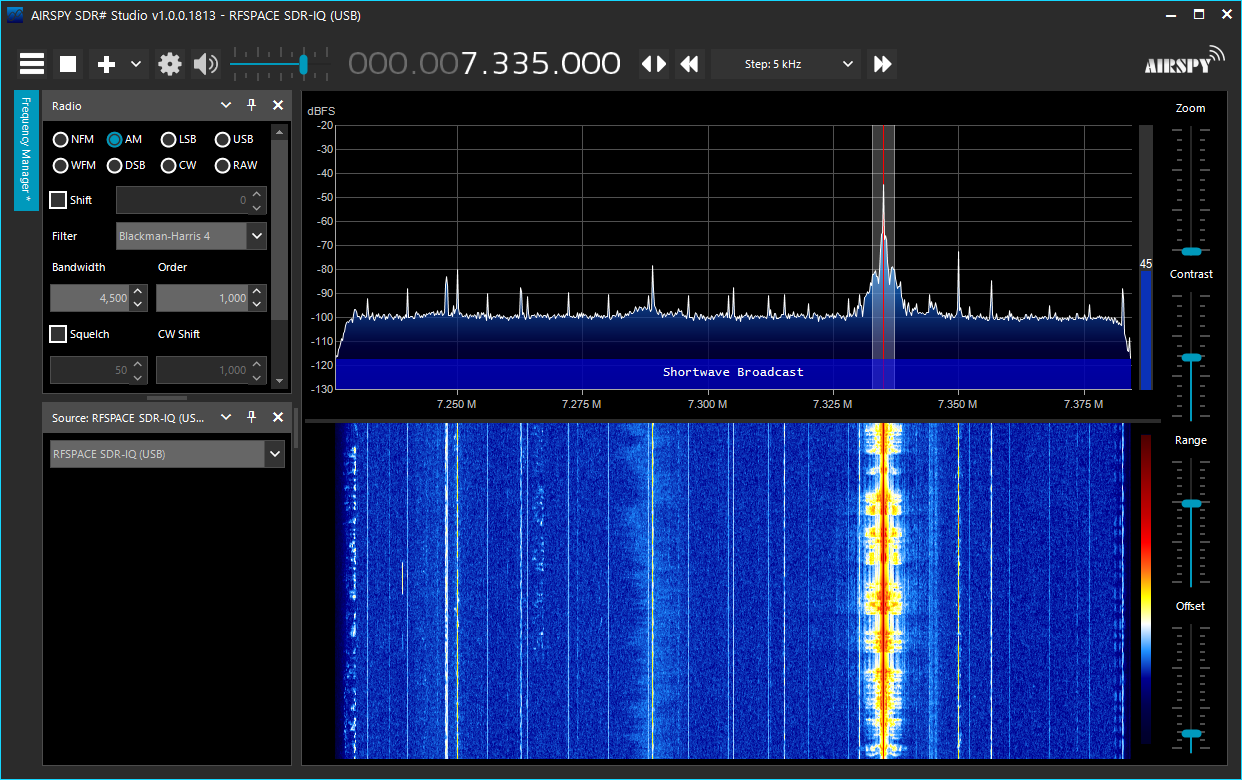Pin the Radio panel
Screen dimensions: 1242x780
point(252,105)
